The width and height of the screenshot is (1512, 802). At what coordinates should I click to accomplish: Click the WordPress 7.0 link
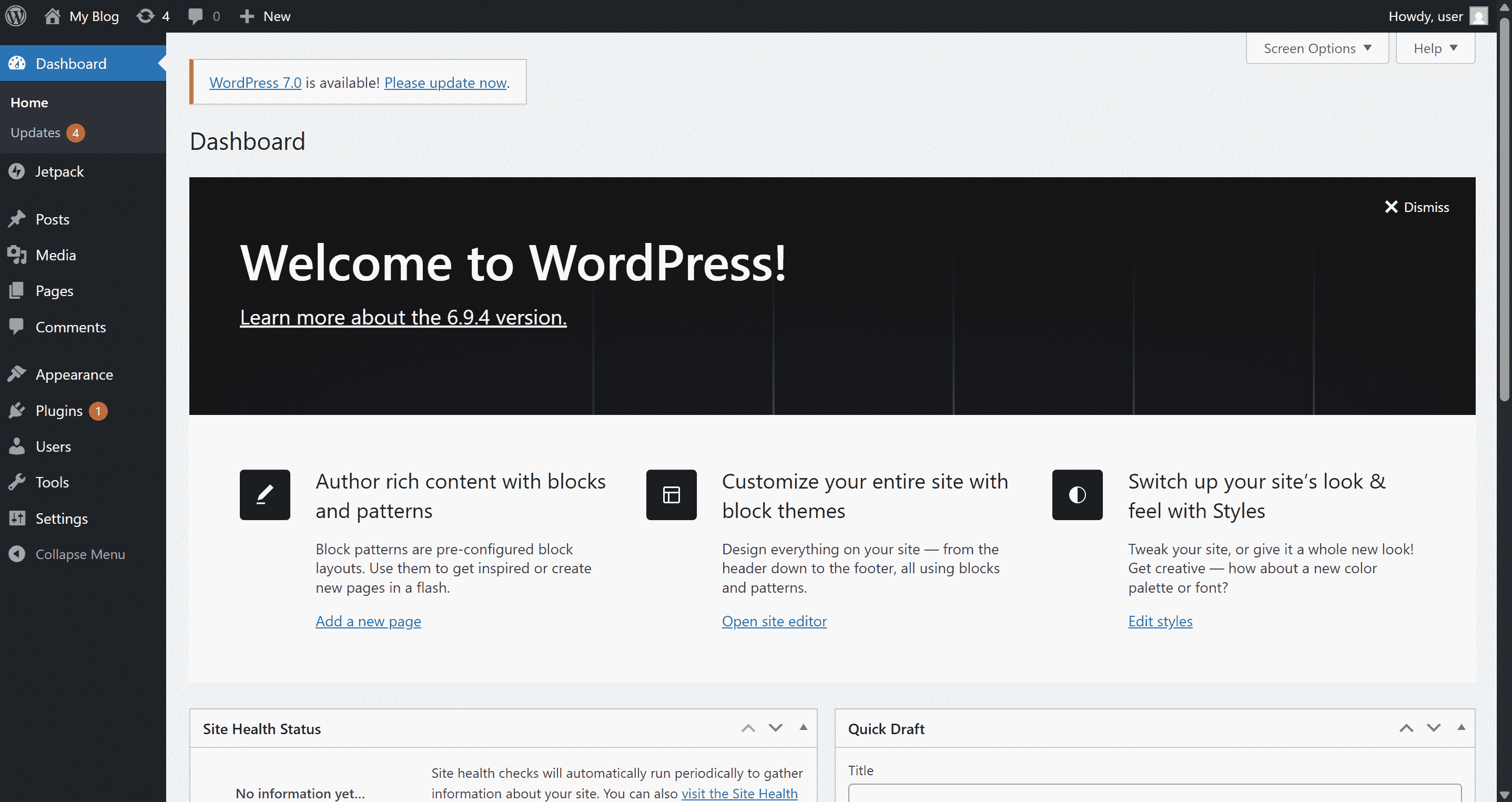[x=255, y=83]
